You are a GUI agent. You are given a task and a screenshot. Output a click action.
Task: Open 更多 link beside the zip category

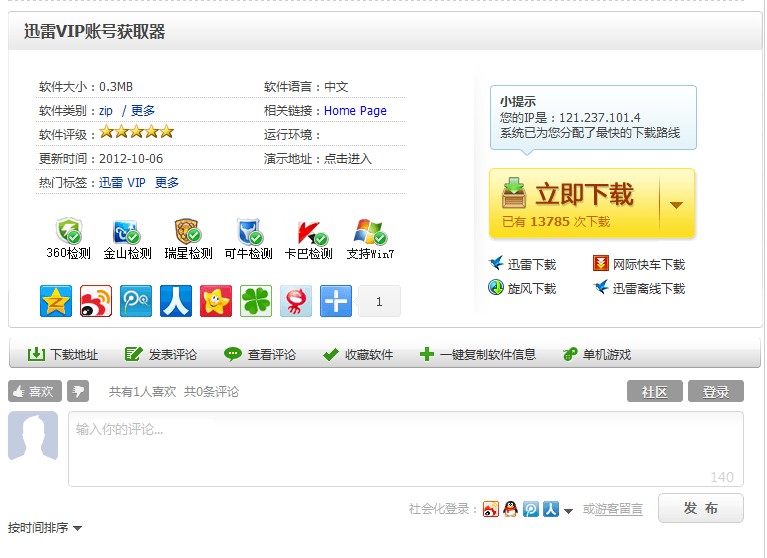(143, 111)
